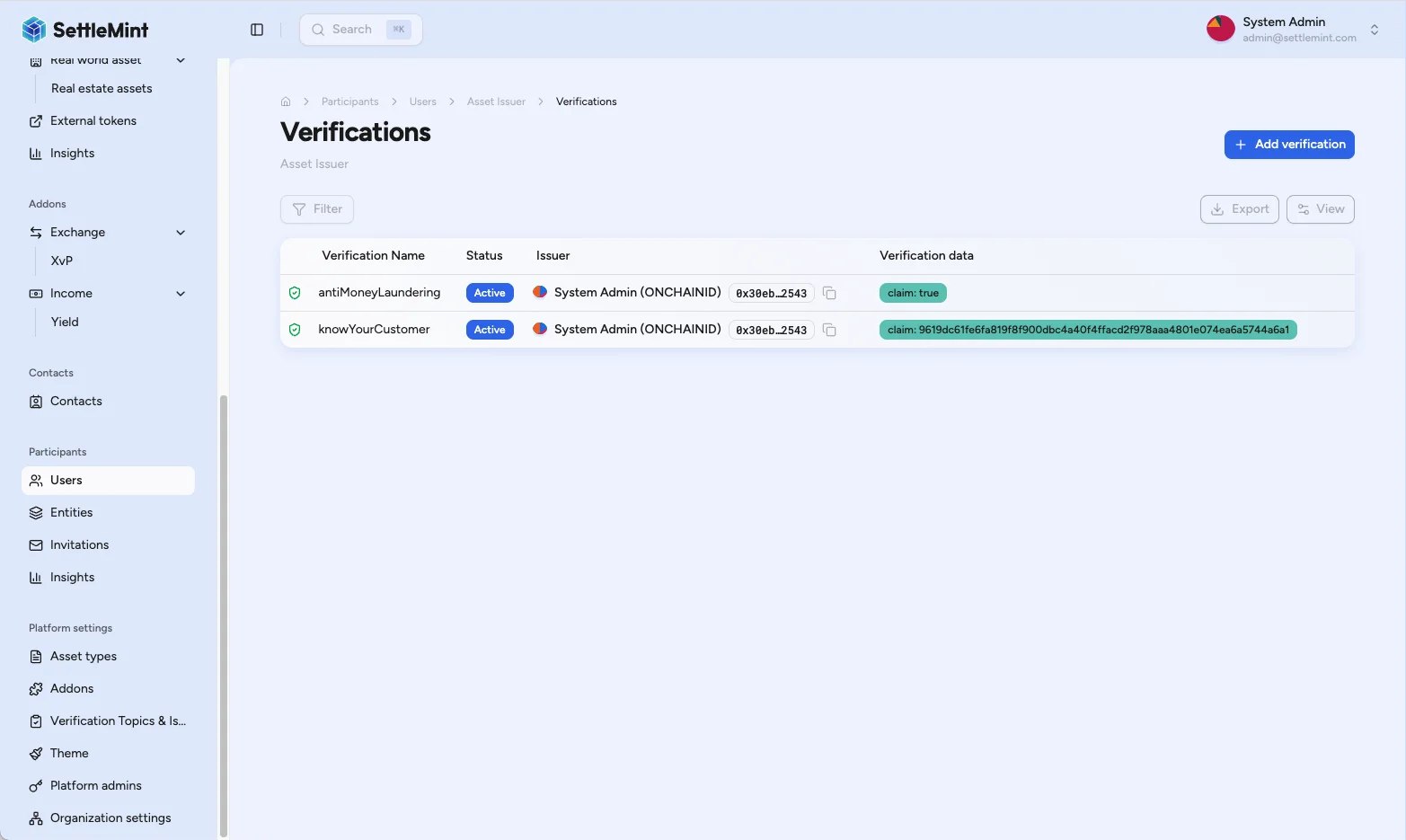Viewport: 1406px width, 840px height.
Task: Click the antiMoneyLaundering shield check icon
Action: 295,293
